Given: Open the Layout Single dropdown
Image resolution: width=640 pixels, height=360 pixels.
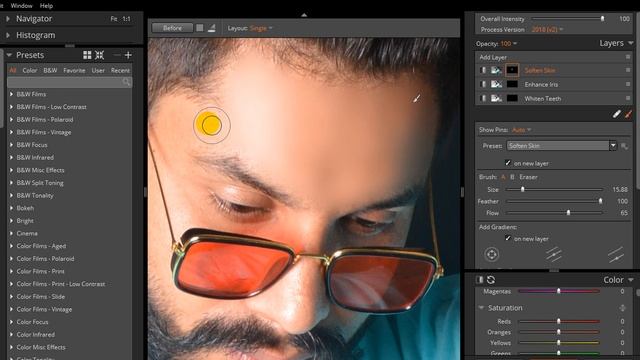Looking at the screenshot, I should point(261,28).
